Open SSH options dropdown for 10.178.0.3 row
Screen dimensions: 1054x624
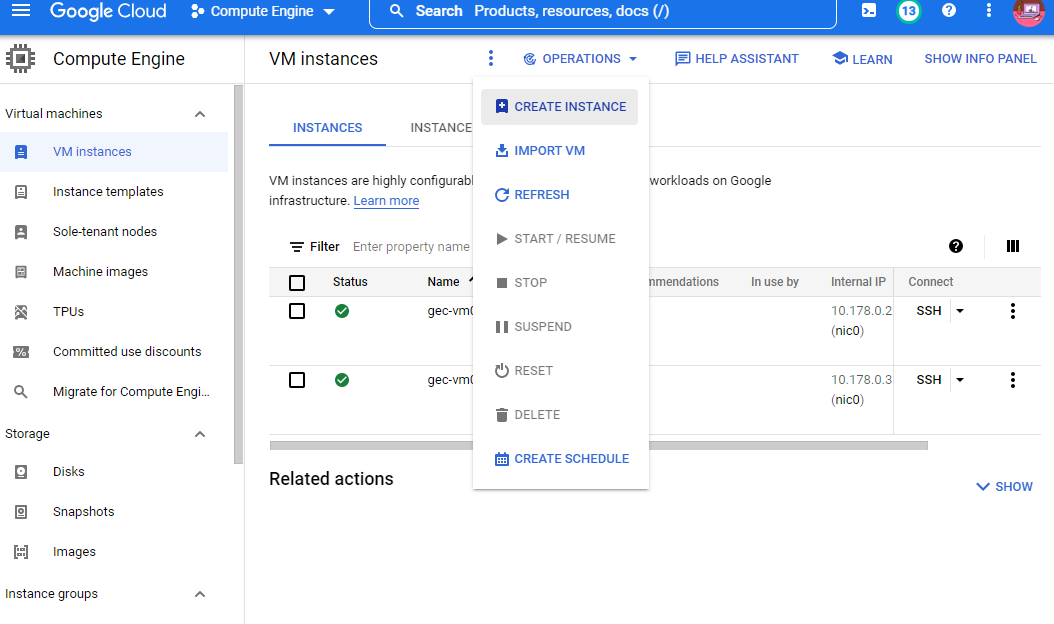pos(960,380)
